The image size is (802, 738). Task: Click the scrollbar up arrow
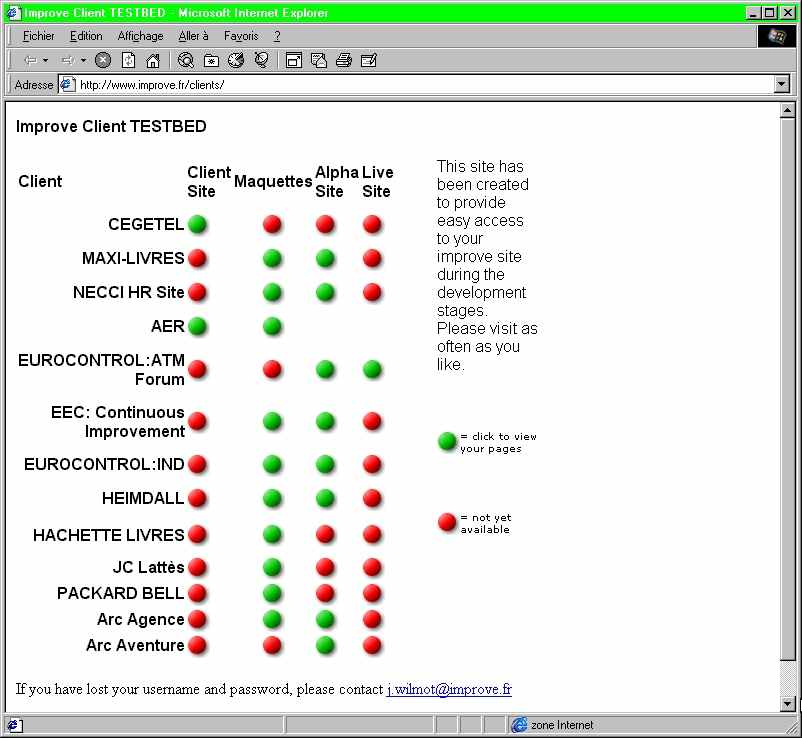tap(788, 110)
